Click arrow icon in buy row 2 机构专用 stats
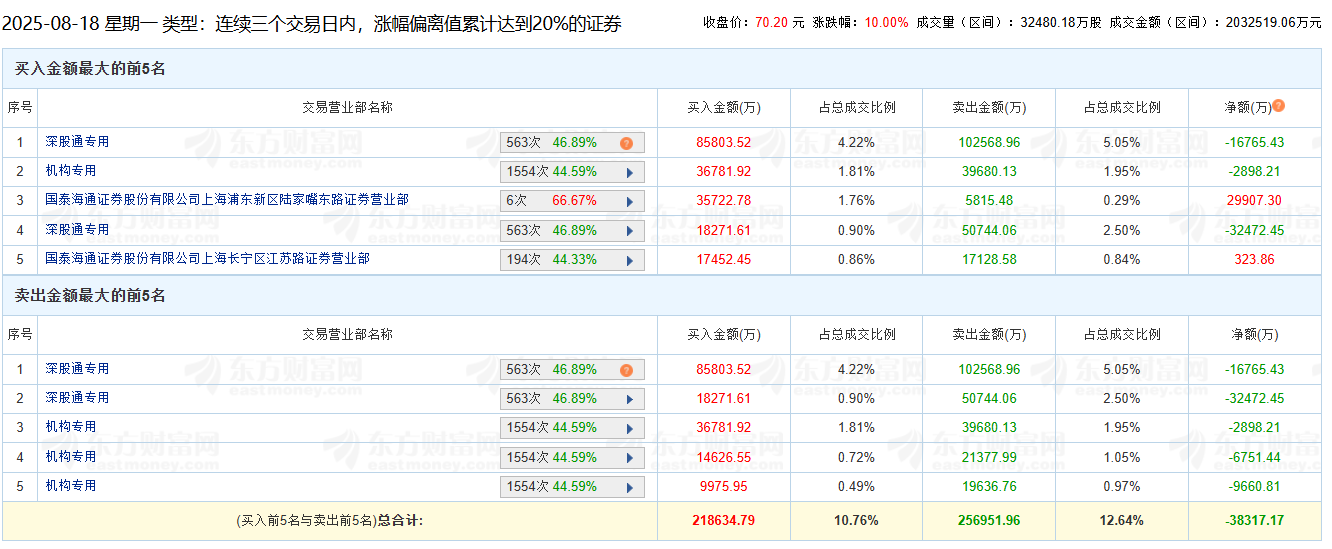Viewport: 1332px width, 549px height. 629,172
